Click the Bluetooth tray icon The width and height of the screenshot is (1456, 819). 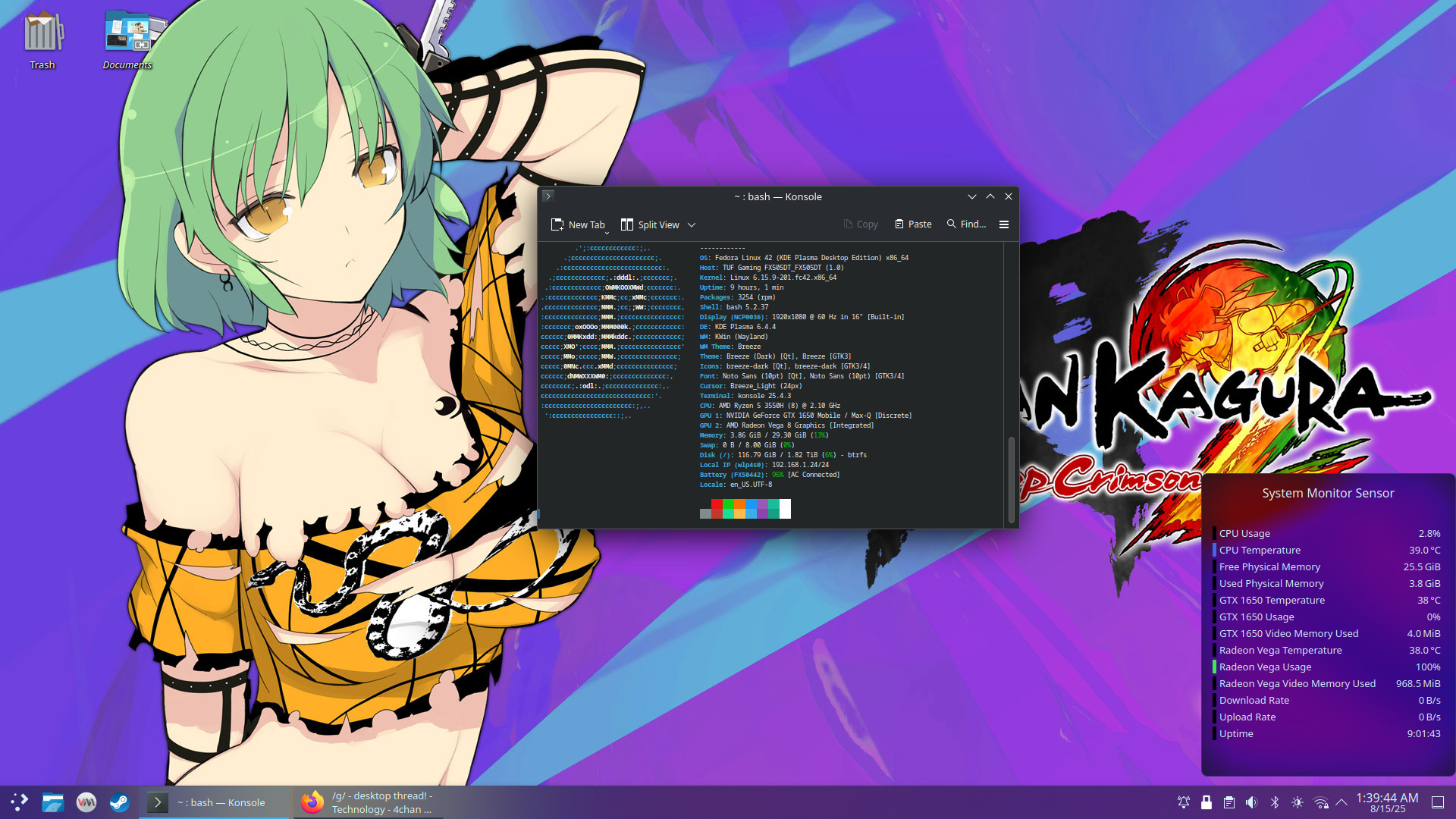tap(1275, 802)
